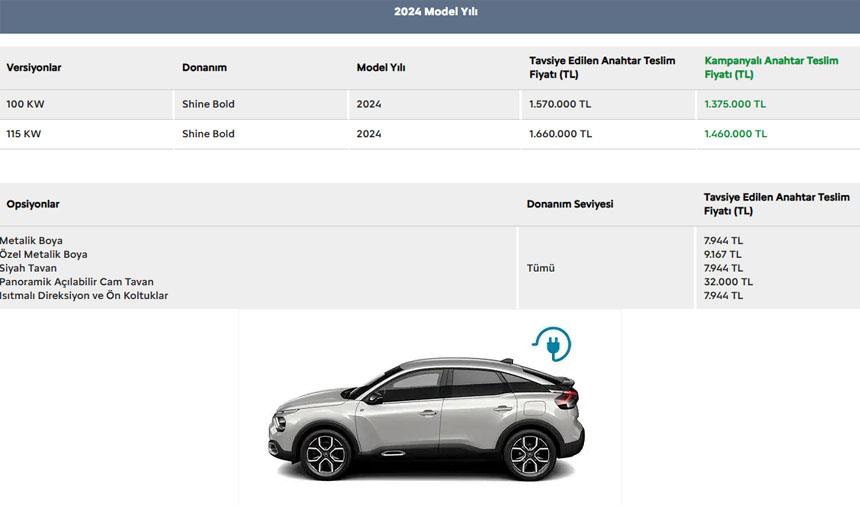
Task: Click the Donanım Seviyesi column header
Action: (x=570, y=204)
